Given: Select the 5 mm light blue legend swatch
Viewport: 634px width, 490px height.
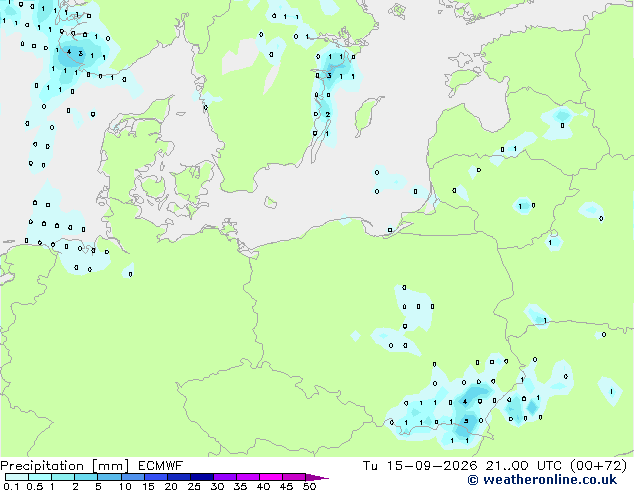Looking at the screenshot, I should point(109,477).
